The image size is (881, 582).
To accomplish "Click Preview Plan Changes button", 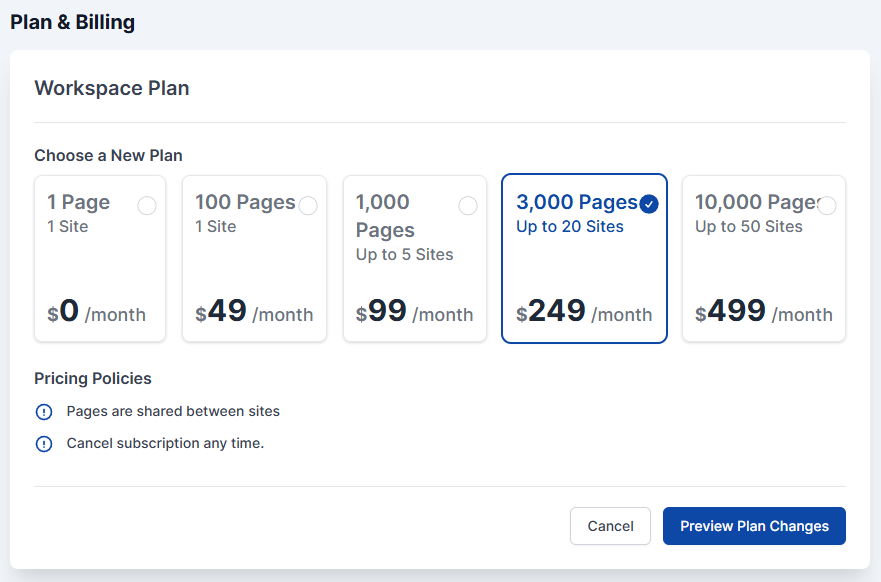I will [754, 526].
